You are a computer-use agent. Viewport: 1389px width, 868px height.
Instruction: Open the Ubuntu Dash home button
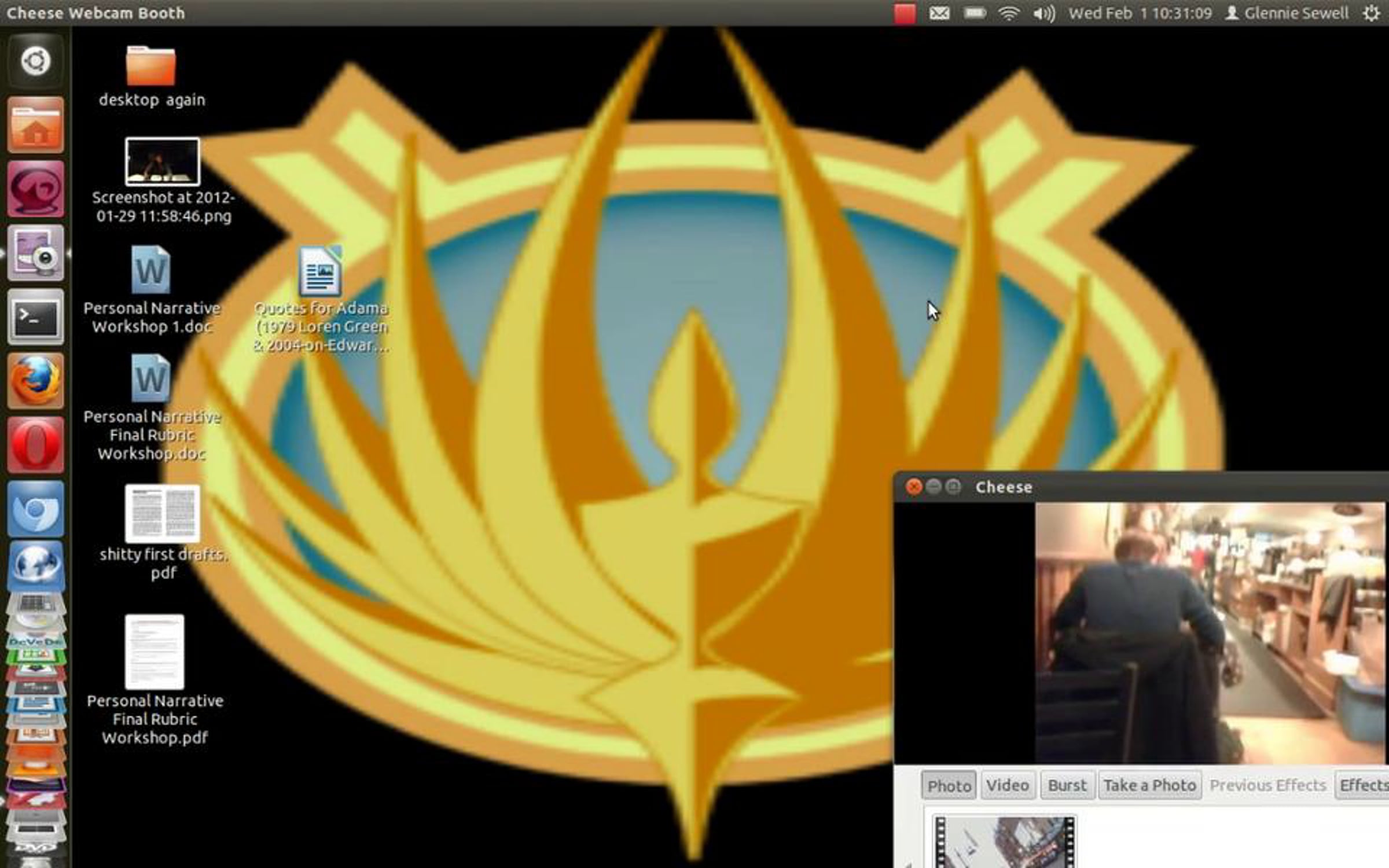pos(35,61)
